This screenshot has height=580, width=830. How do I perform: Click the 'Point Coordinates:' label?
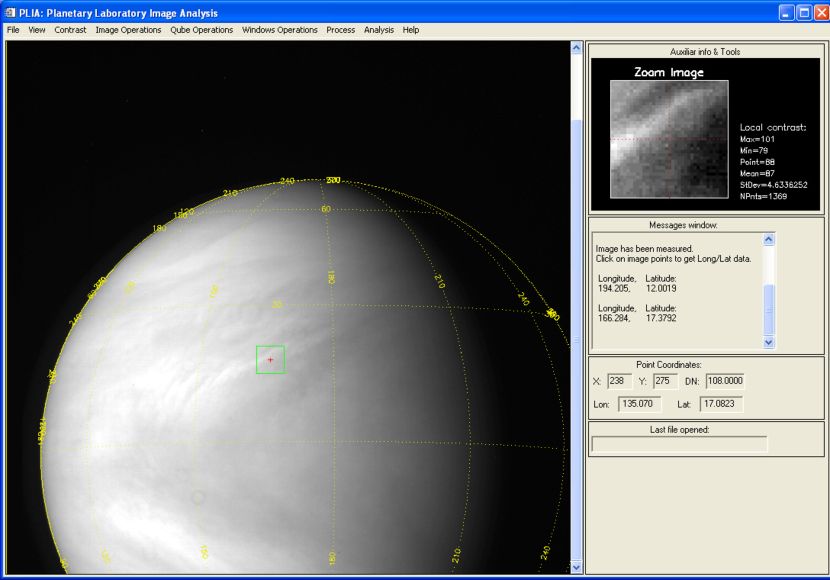point(669,365)
